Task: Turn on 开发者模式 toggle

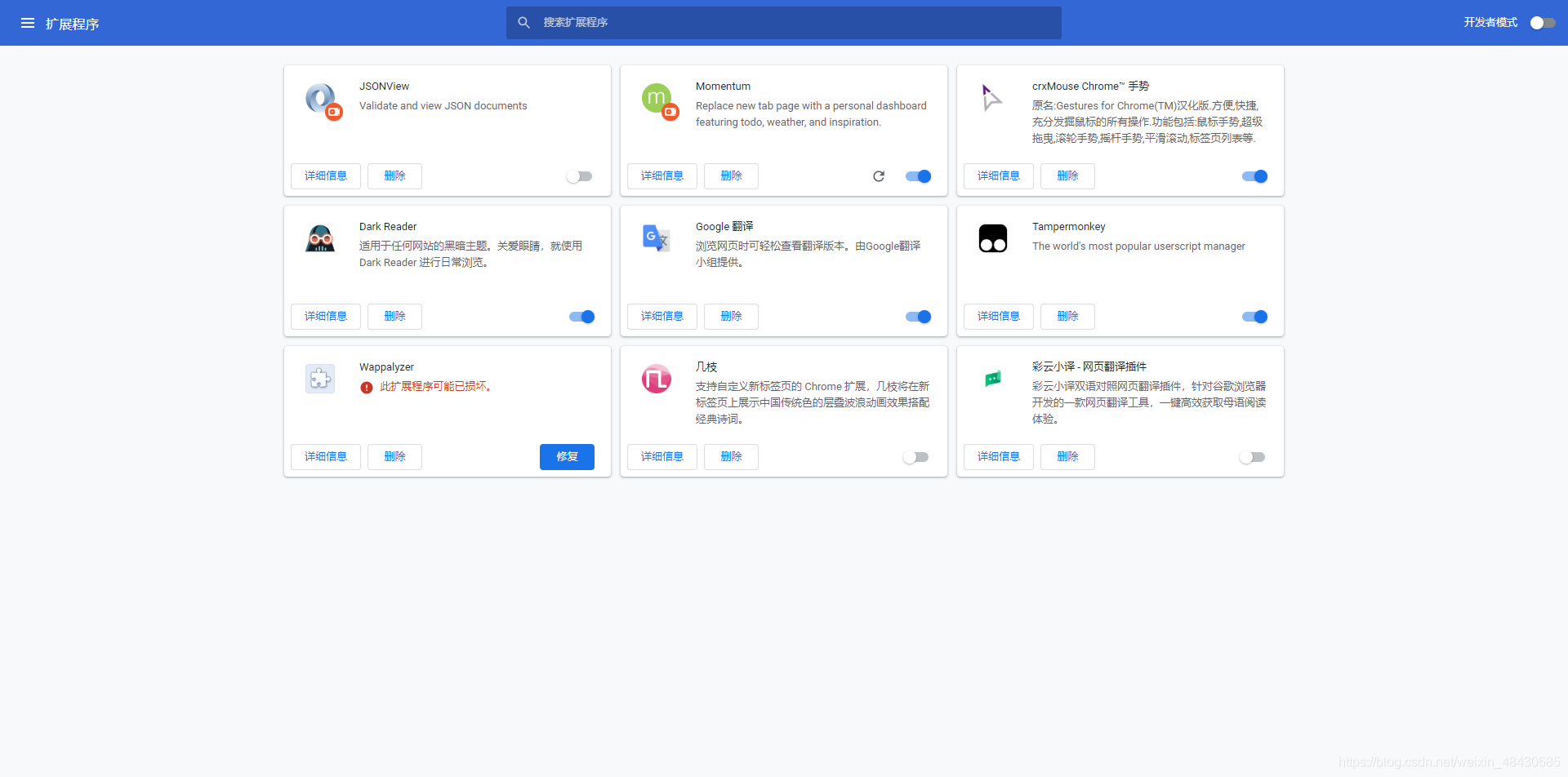Action: coord(1543,23)
